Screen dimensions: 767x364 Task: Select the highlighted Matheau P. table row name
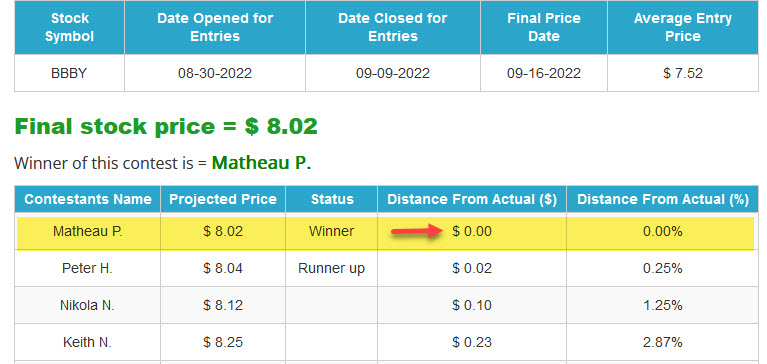(88, 231)
